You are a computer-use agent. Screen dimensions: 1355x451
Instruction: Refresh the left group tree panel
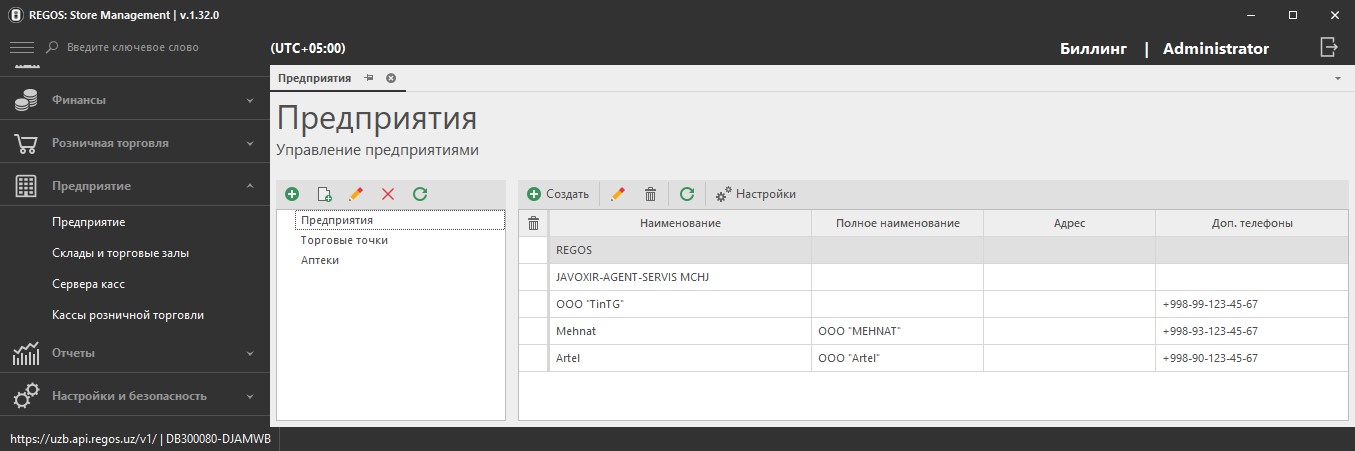click(x=420, y=194)
